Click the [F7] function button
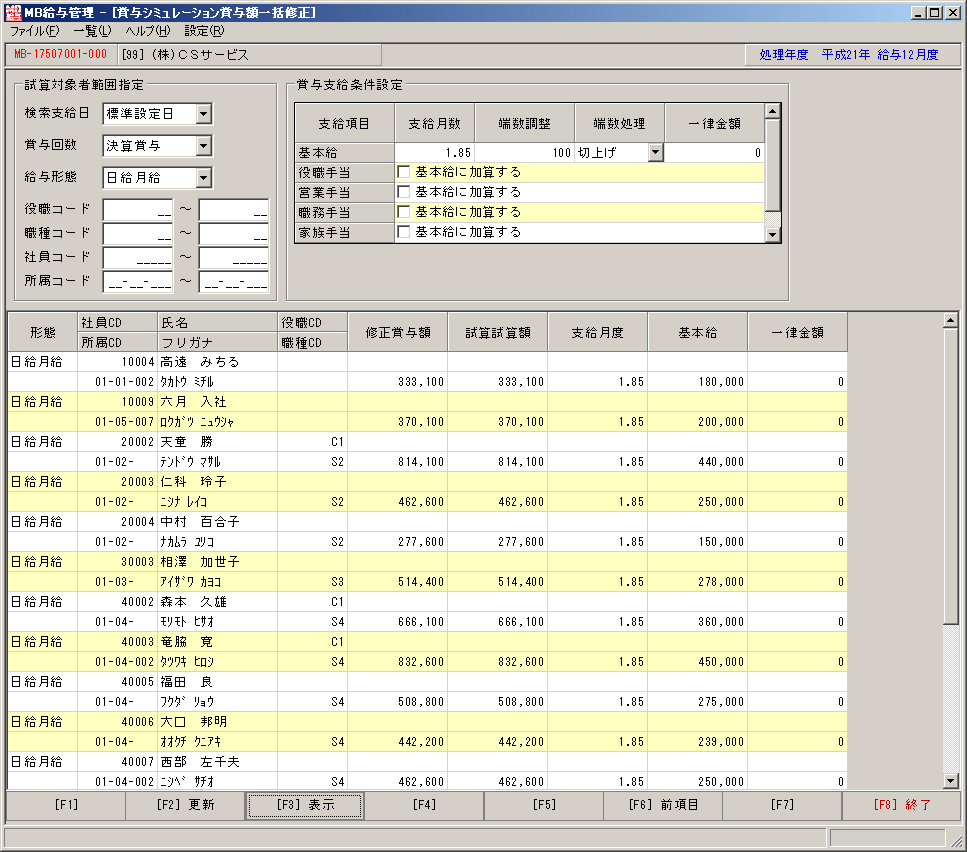This screenshot has width=967, height=852. click(783, 805)
